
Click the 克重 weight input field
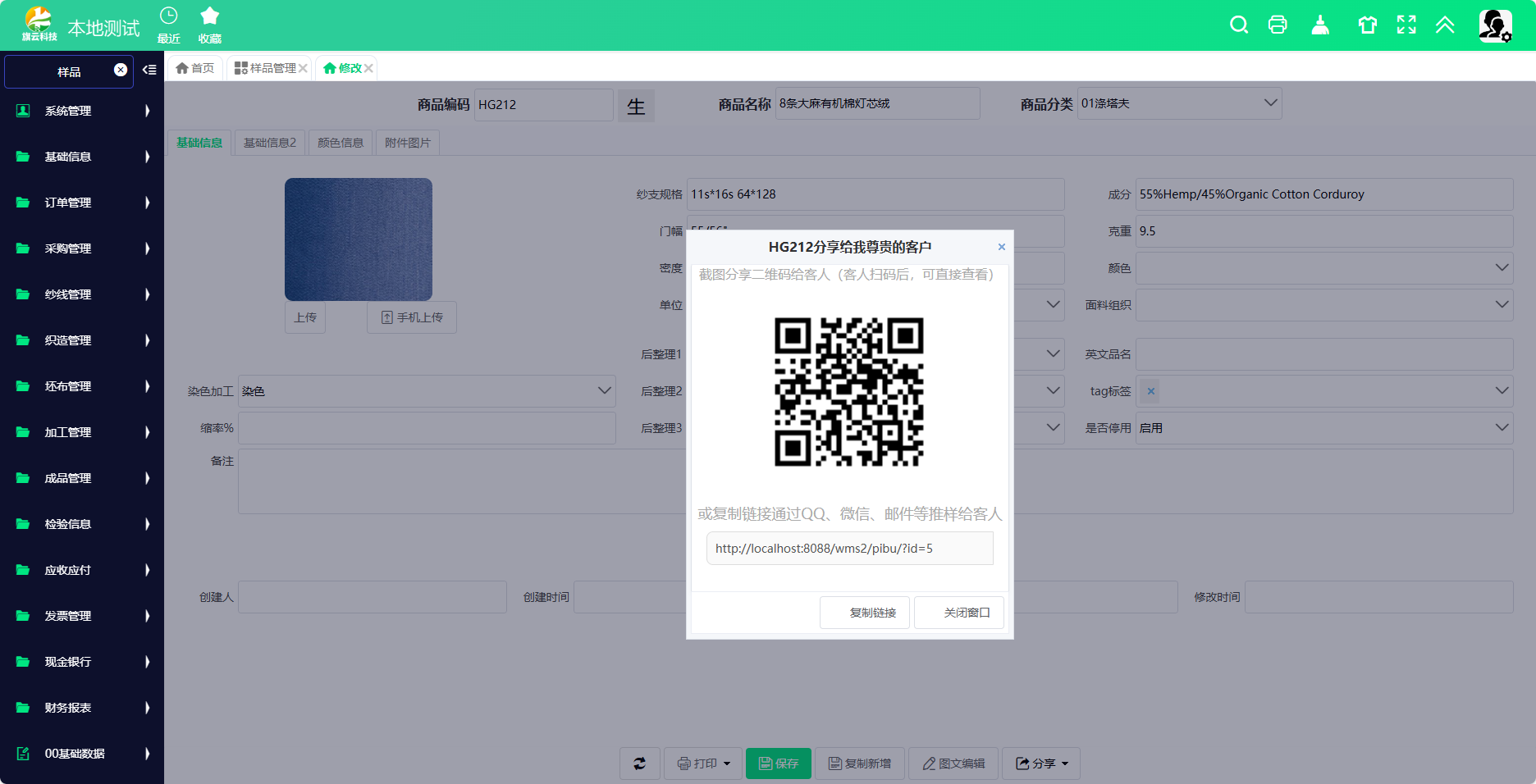[1324, 231]
